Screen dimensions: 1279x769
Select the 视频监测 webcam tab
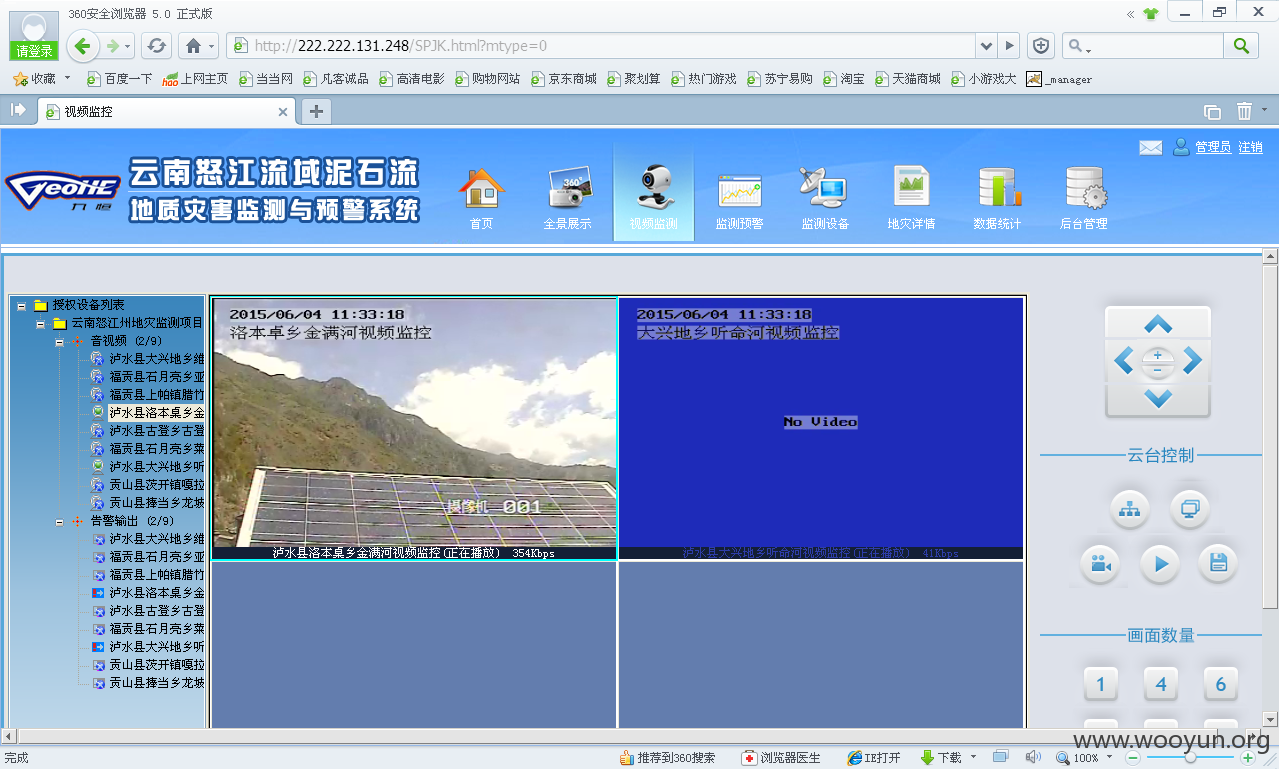tap(653, 198)
